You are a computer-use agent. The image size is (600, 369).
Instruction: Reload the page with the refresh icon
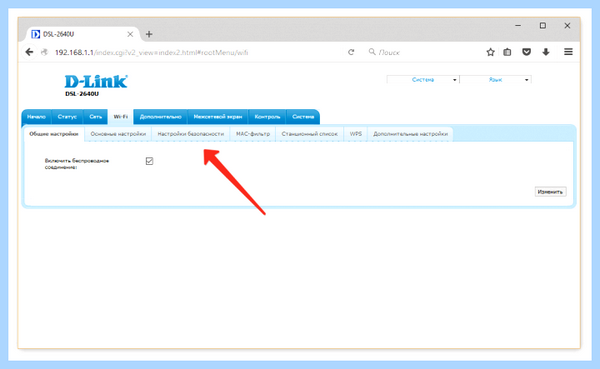point(351,52)
